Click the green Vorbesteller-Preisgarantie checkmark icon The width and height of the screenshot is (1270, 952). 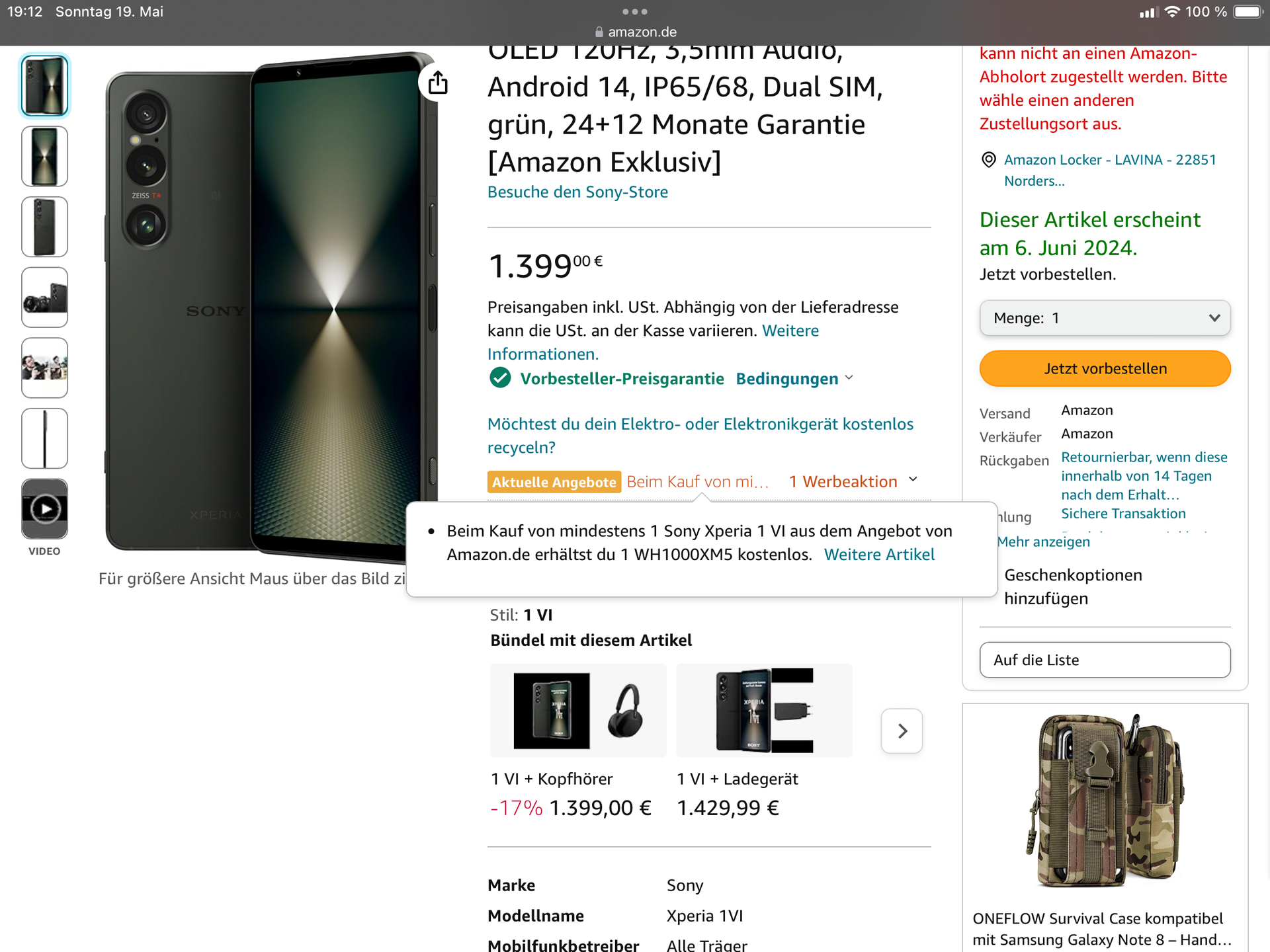500,378
